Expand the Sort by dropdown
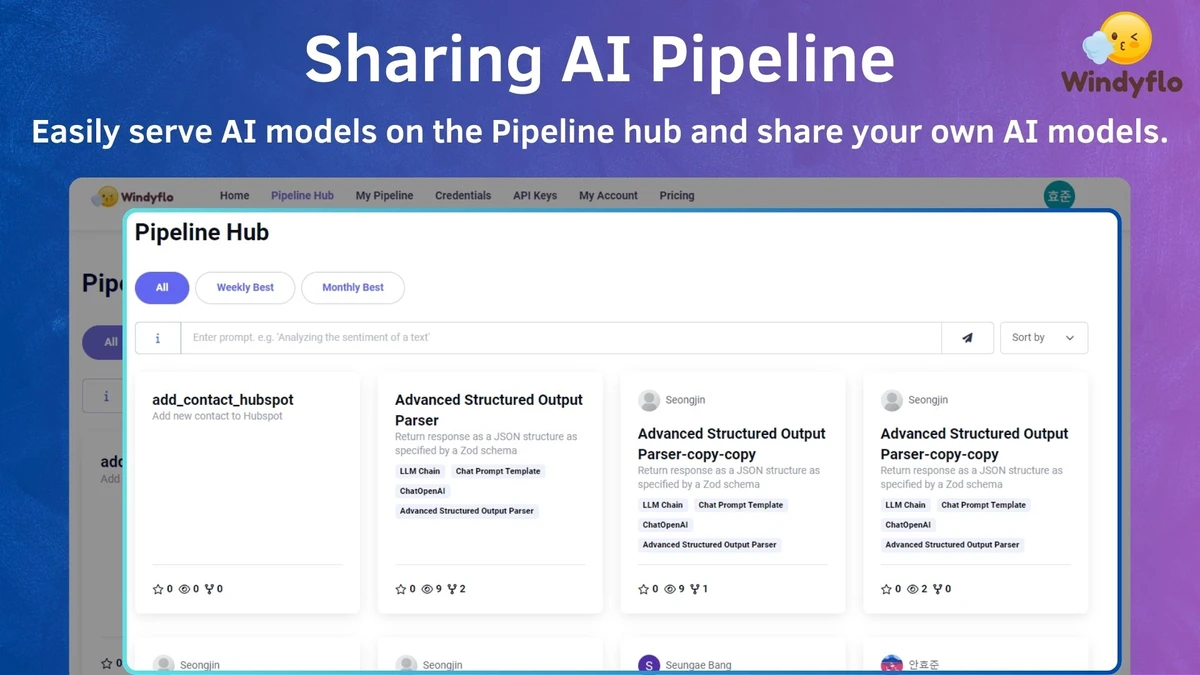The width and height of the screenshot is (1200, 675). 1044,338
